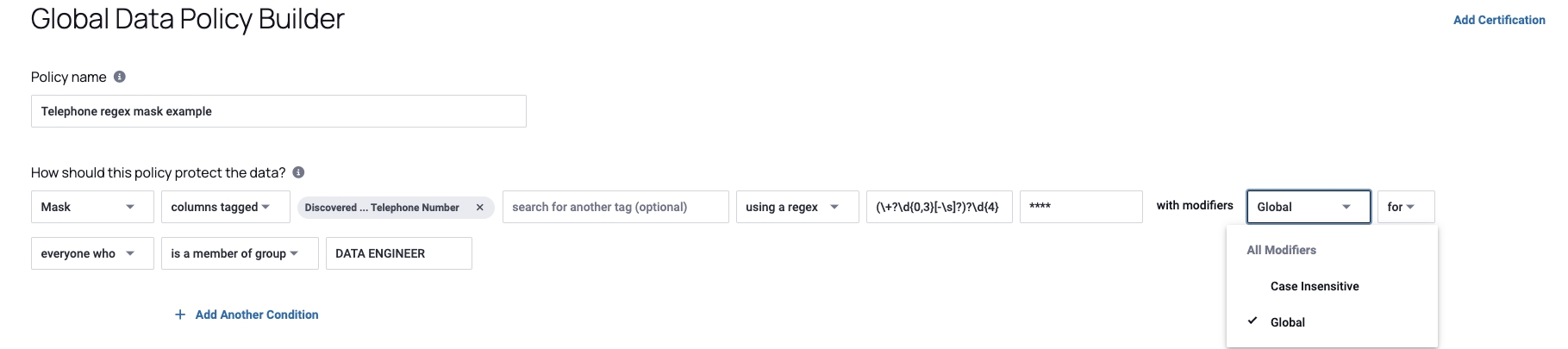Click info icon beside data protection question
1568x349 pixels.
point(298,172)
